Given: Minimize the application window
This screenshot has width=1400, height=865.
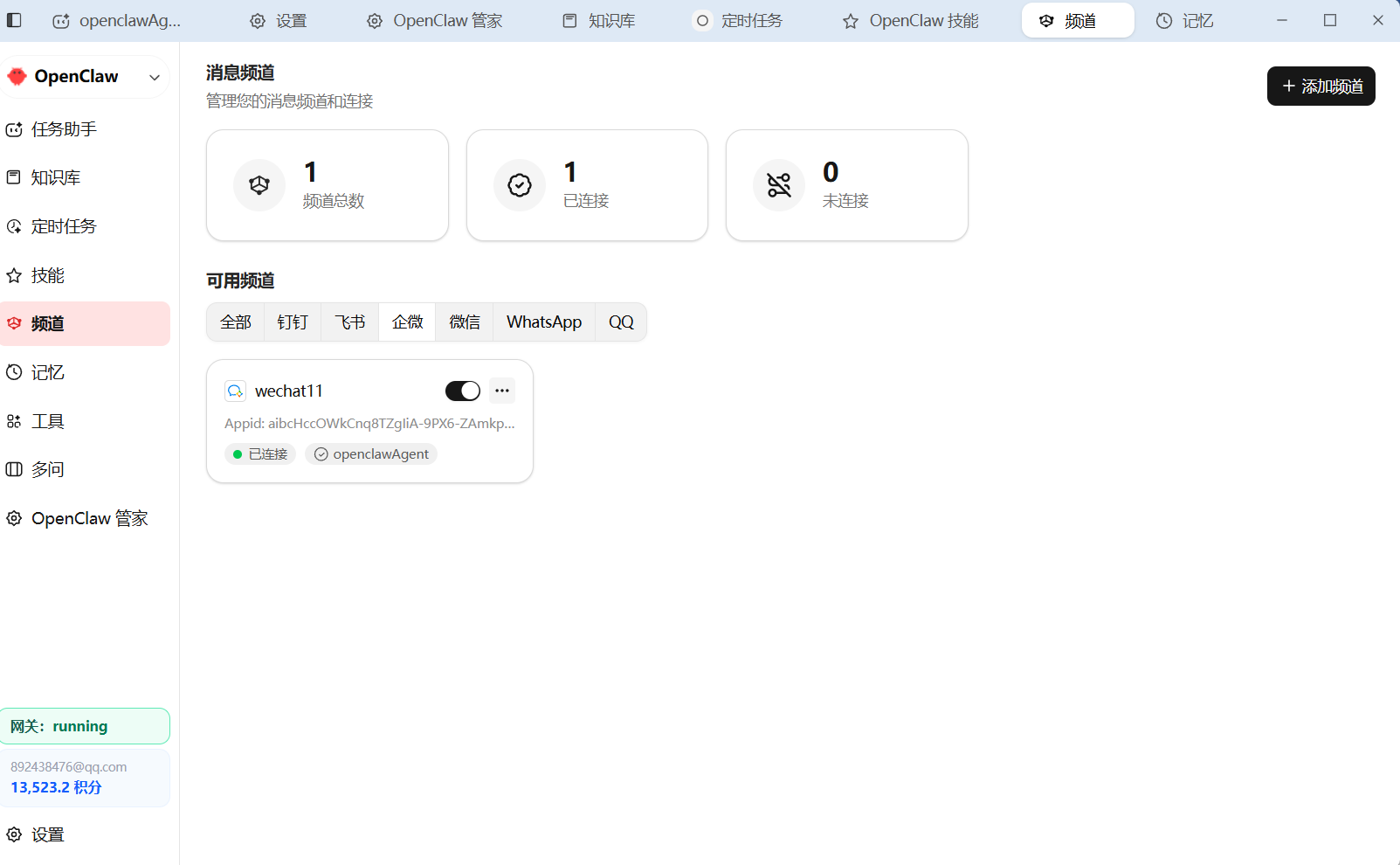Looking at the screenshot, I should pos(1282,20).
